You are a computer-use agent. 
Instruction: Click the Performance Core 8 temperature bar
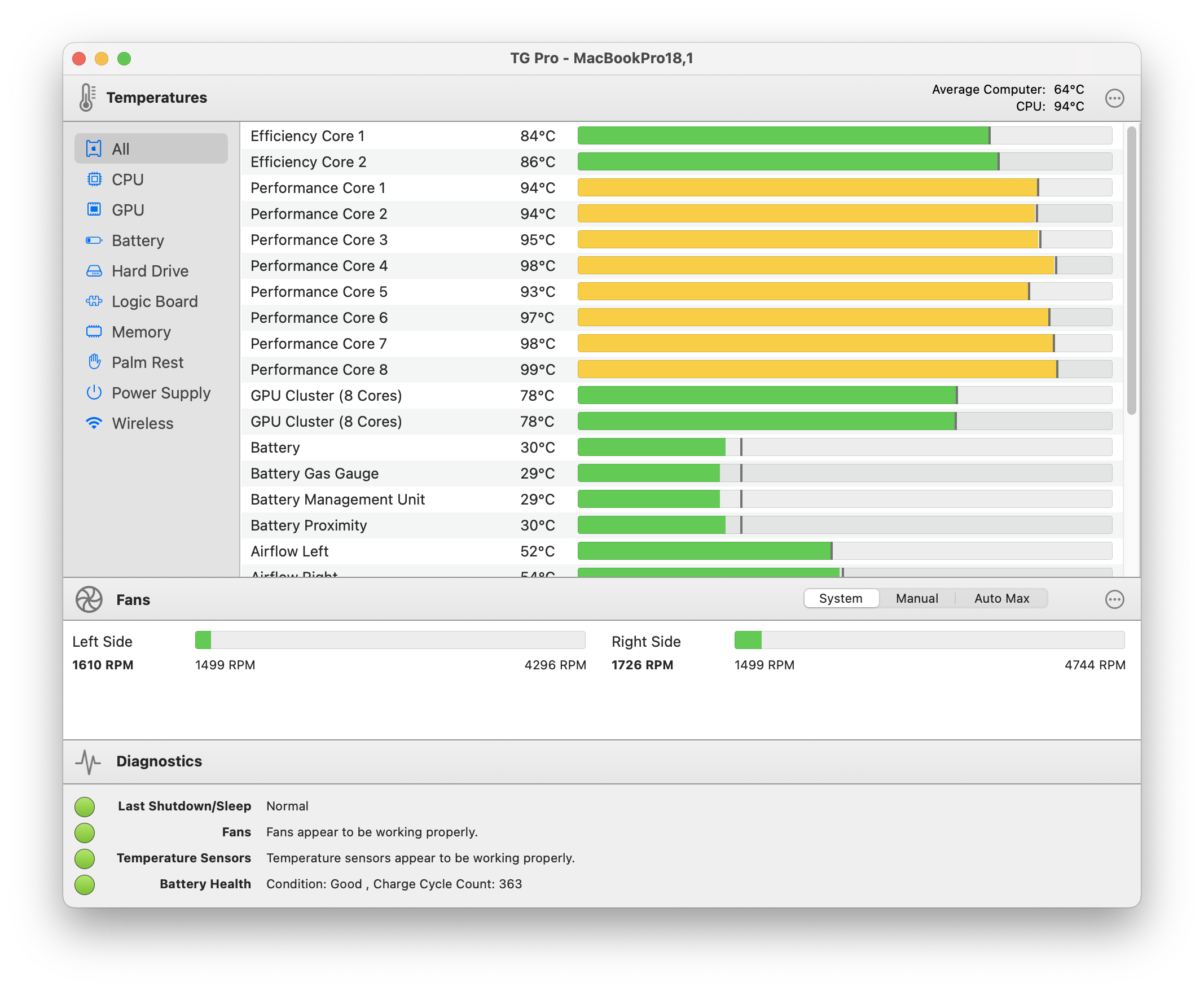(845, 369)
